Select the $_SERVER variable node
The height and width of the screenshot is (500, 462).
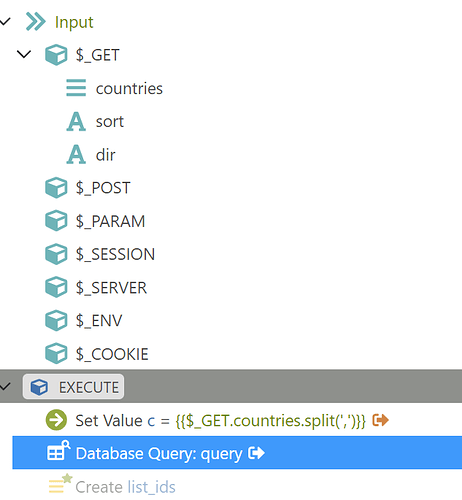[96, 287]
